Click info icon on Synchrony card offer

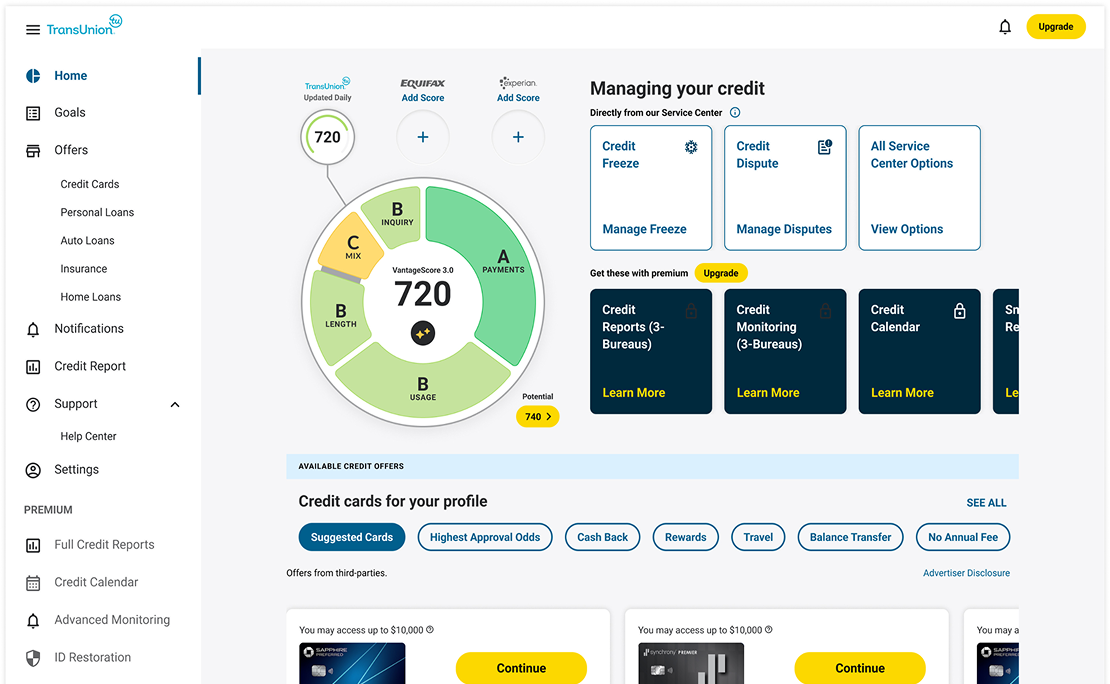[769, 629]
